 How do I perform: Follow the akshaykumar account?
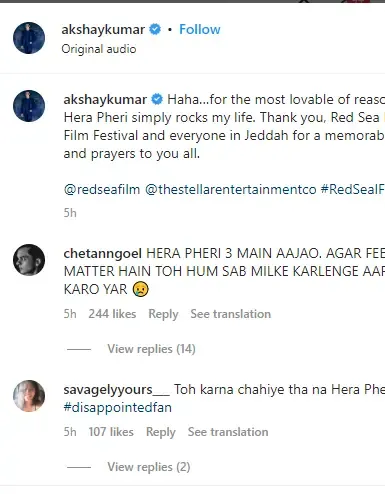point(200,29)
